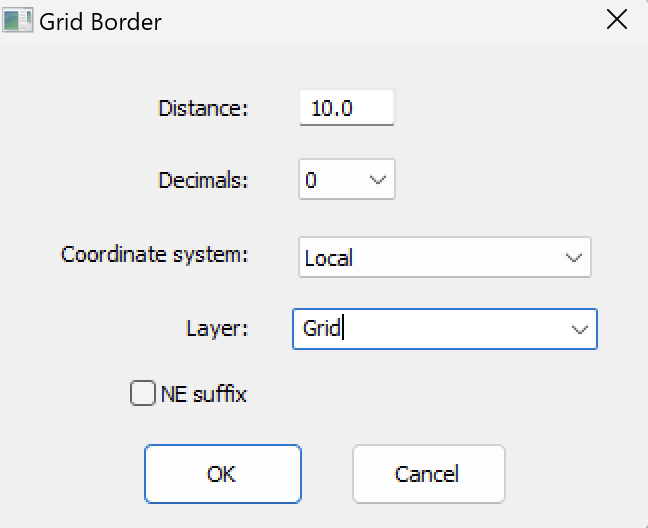Click the NE suffix label text
Viewport: 648px width, 528px height.
coord(204,394)
